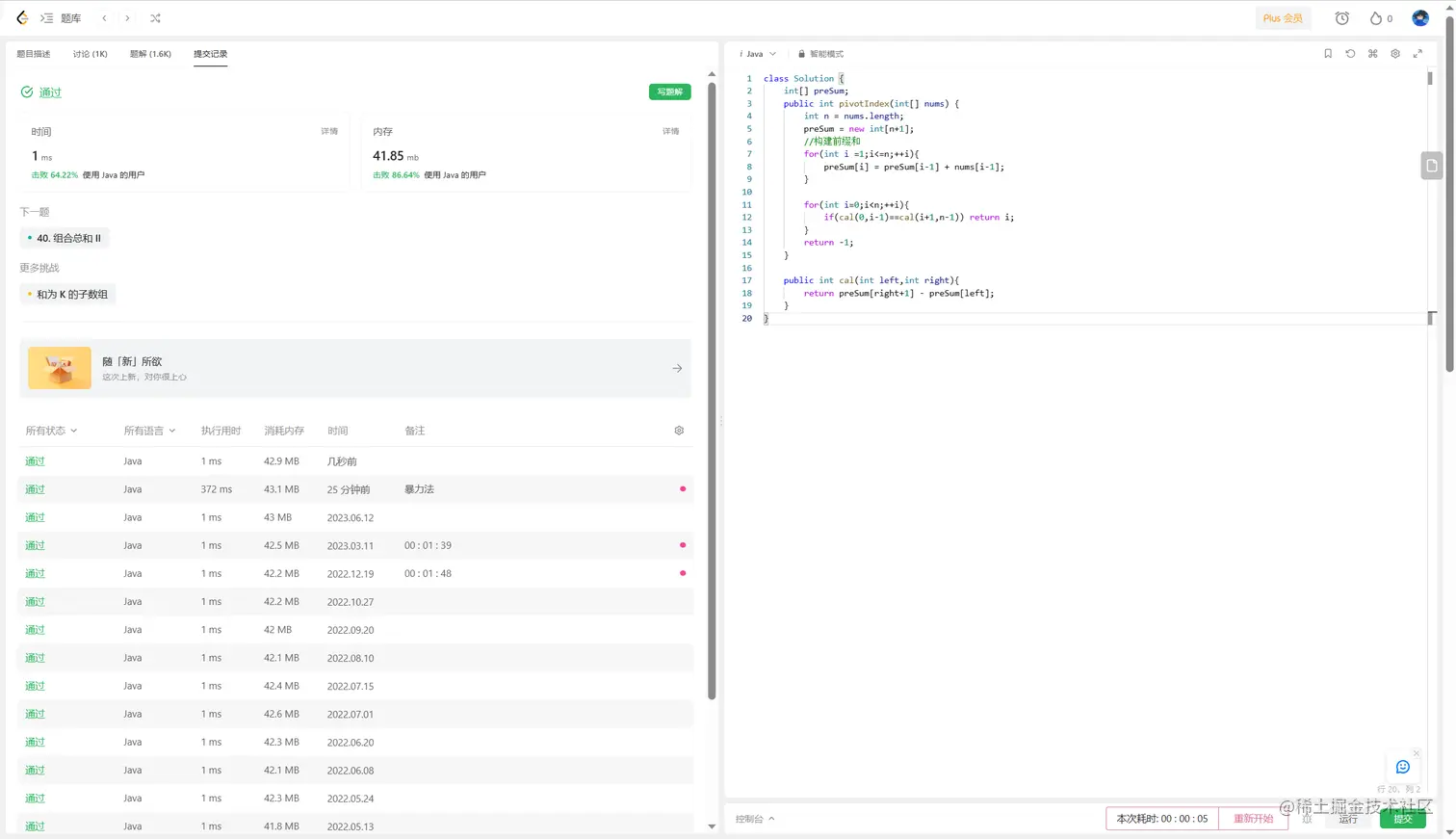Toggle the 智能模式 lock mode

click(820, 54)
